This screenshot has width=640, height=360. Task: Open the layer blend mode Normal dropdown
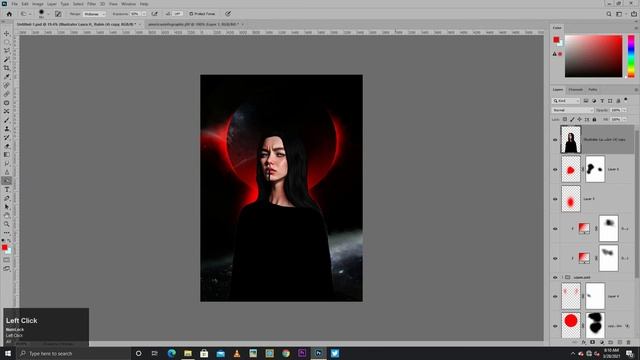(573, 110)
